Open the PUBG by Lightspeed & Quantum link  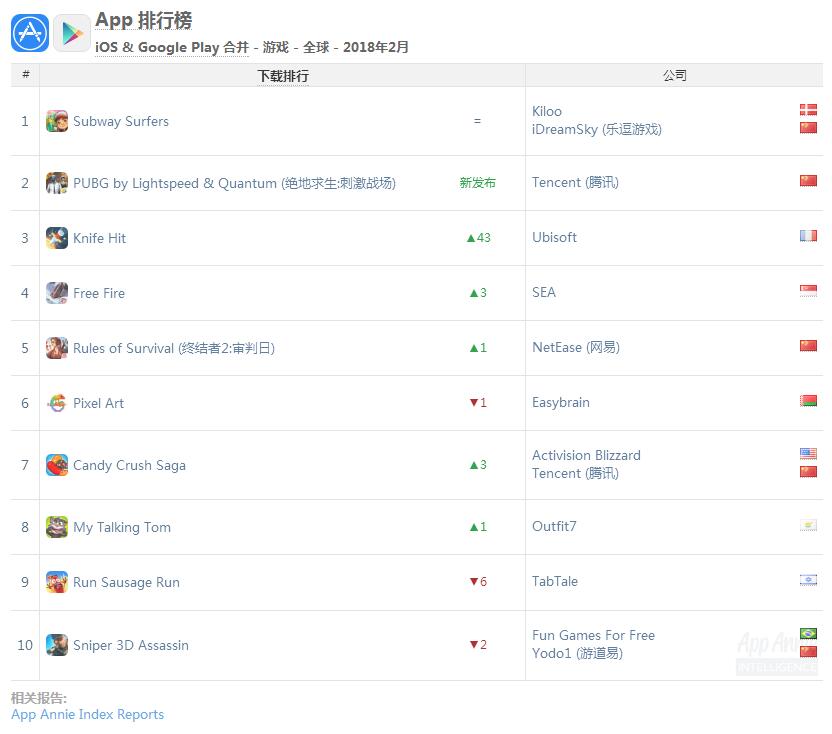tap(235, 184)
